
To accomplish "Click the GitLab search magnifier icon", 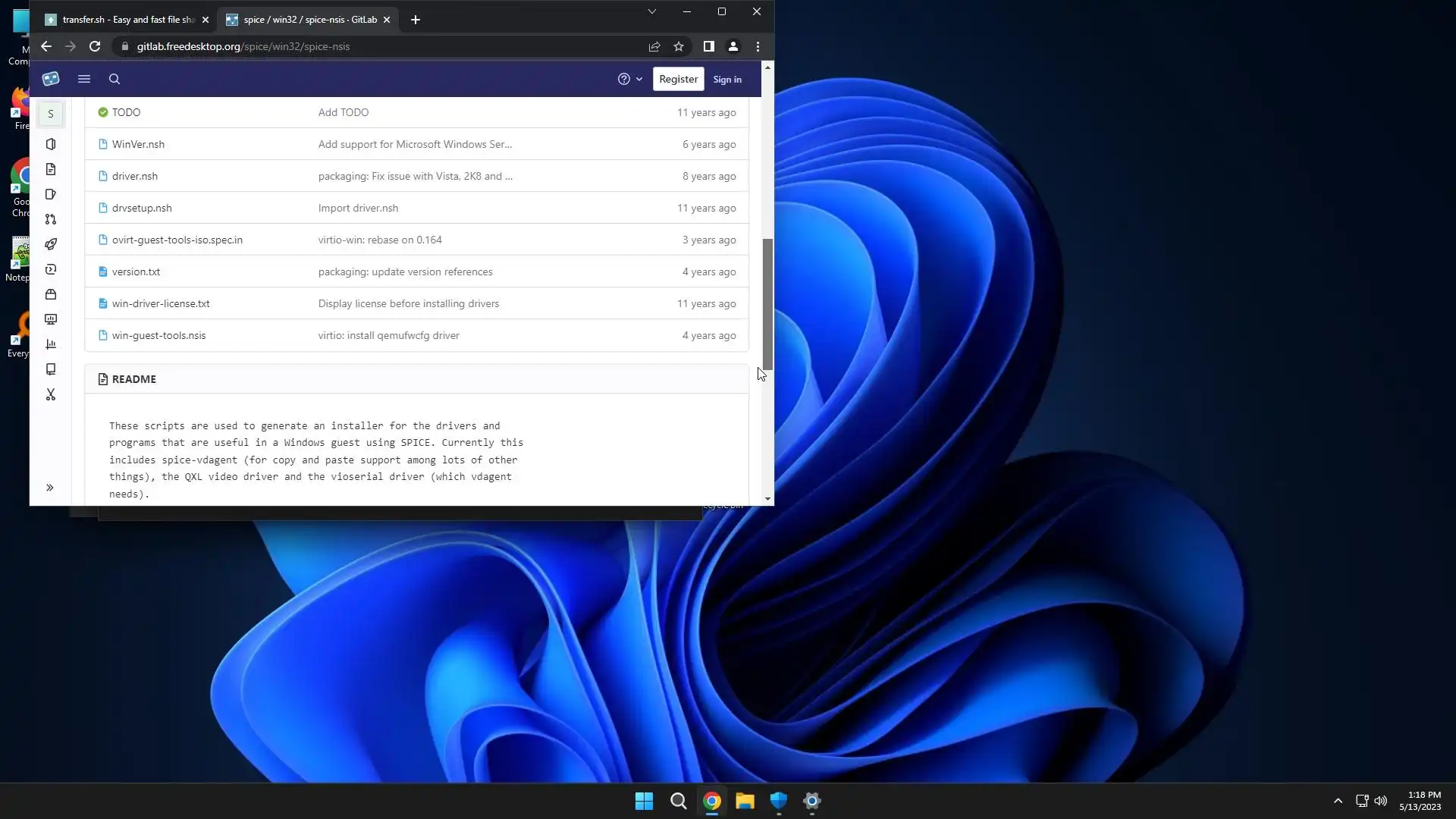I will (115, 79).
